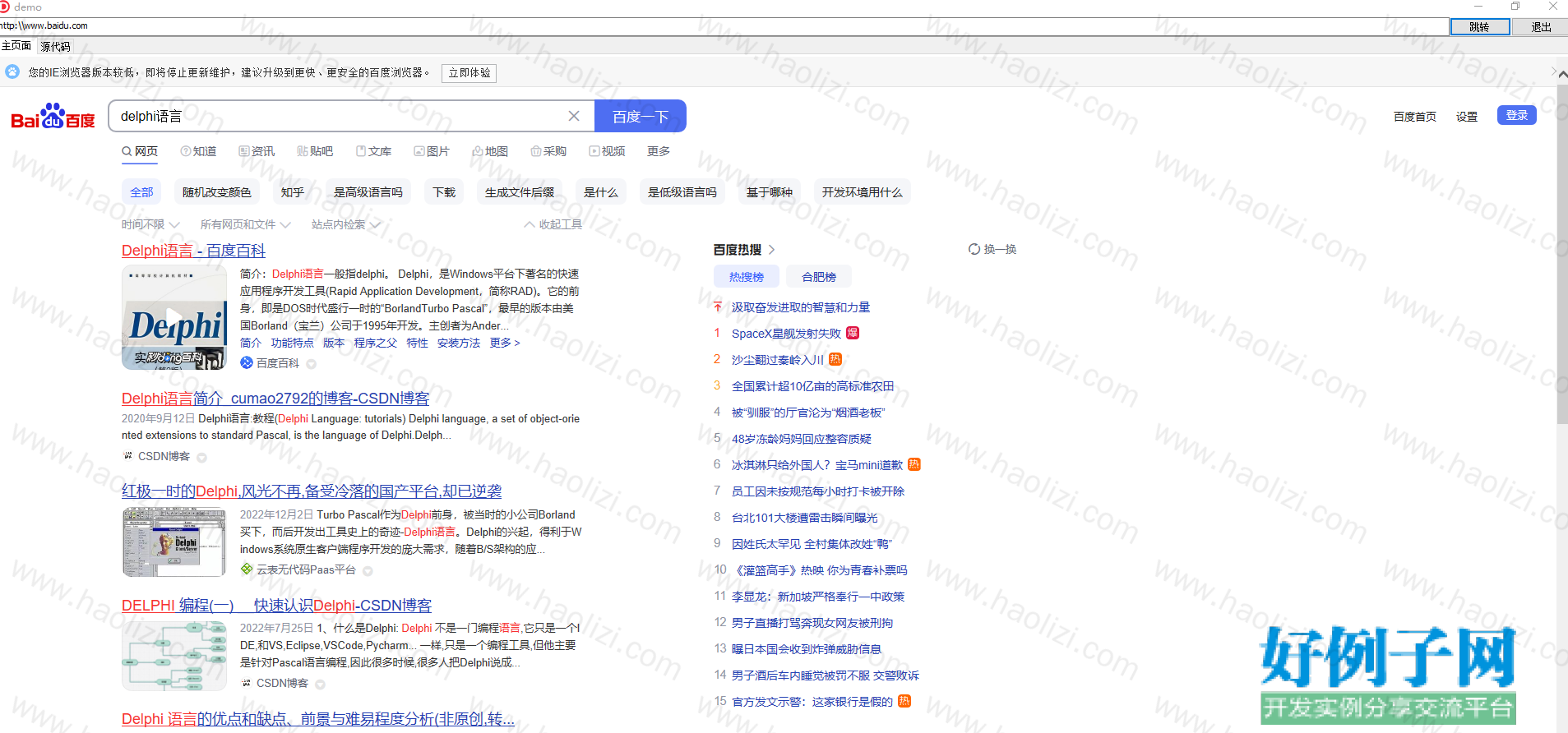Clear the search box with X icon
The width and height of the screenshot is (1568, 733).
[x=574, y=116]
